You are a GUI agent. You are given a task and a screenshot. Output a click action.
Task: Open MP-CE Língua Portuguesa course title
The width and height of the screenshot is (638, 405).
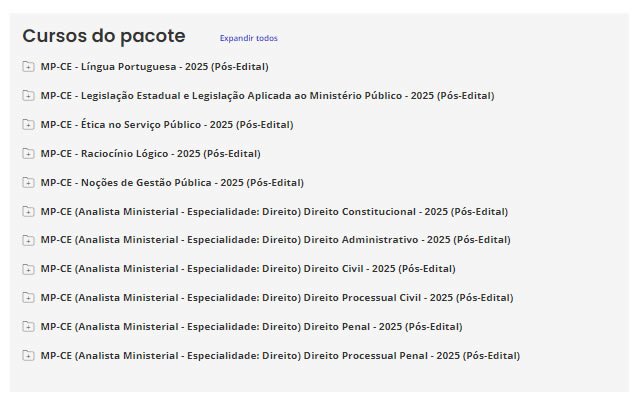(154, 67)
